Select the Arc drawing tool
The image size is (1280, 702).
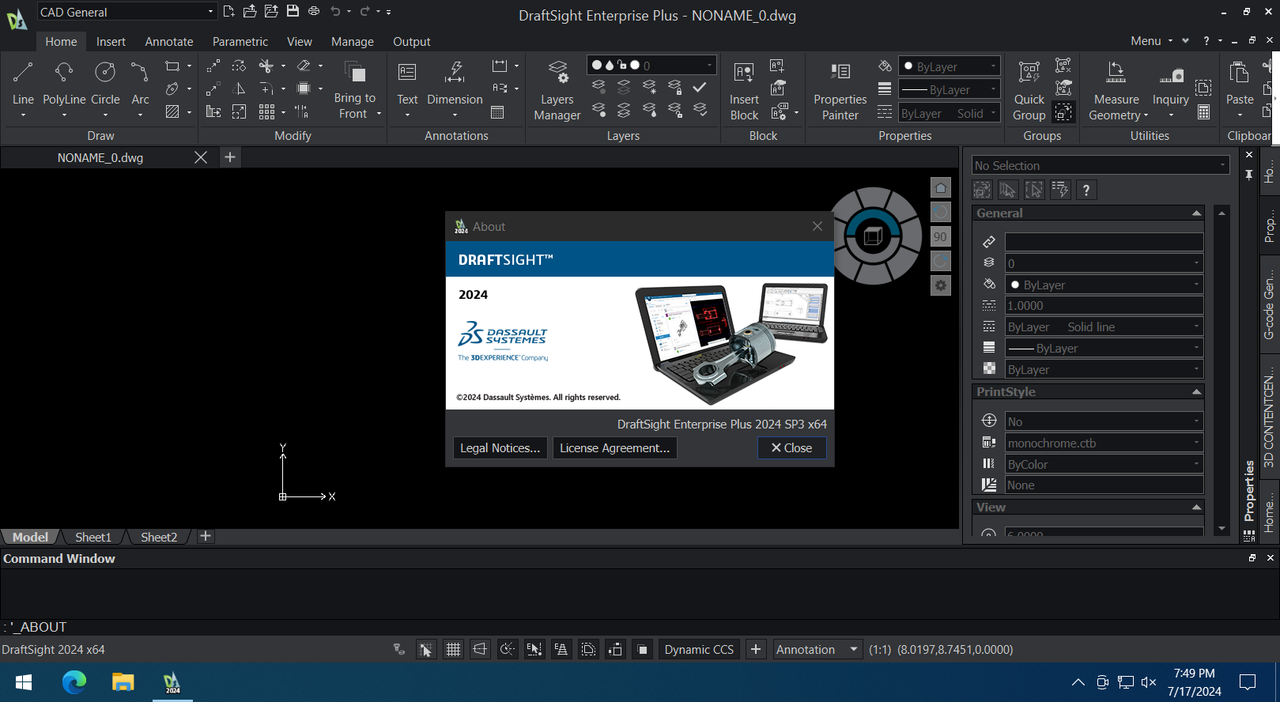coord(140,73)
